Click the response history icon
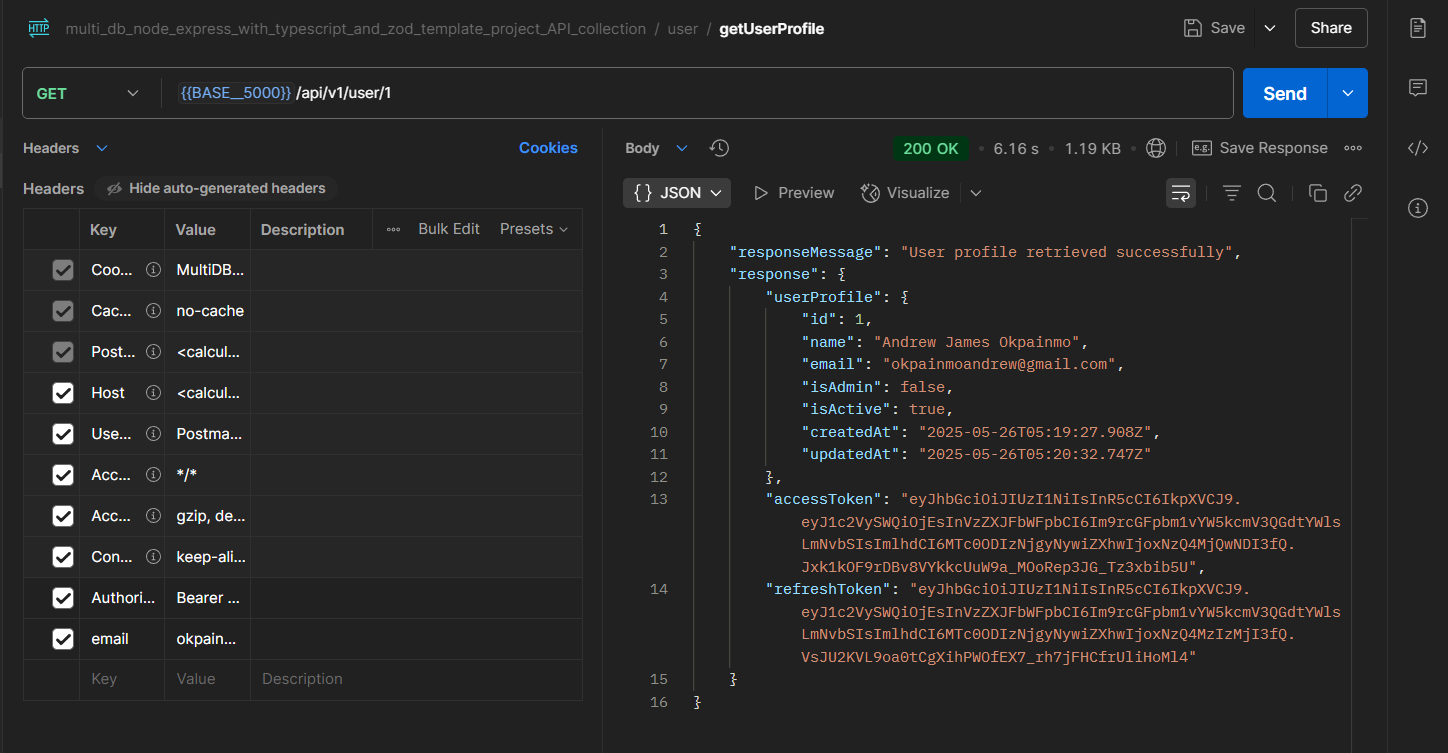 pos(719,148)
